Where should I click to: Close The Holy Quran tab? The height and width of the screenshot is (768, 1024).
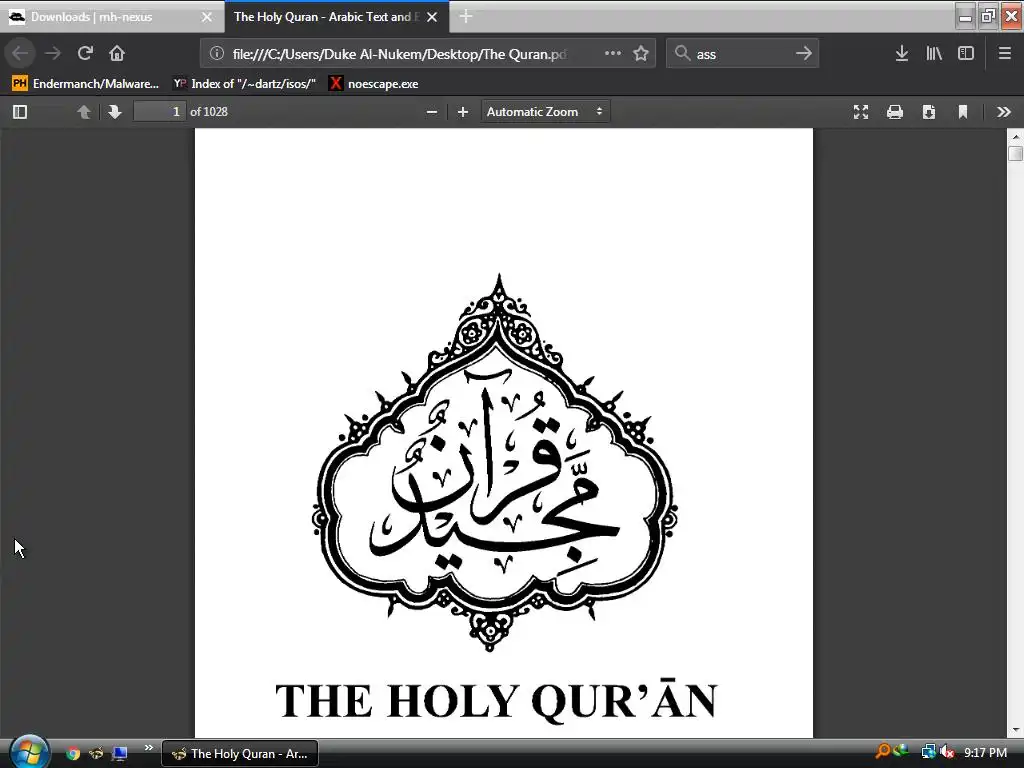(432, 17)
